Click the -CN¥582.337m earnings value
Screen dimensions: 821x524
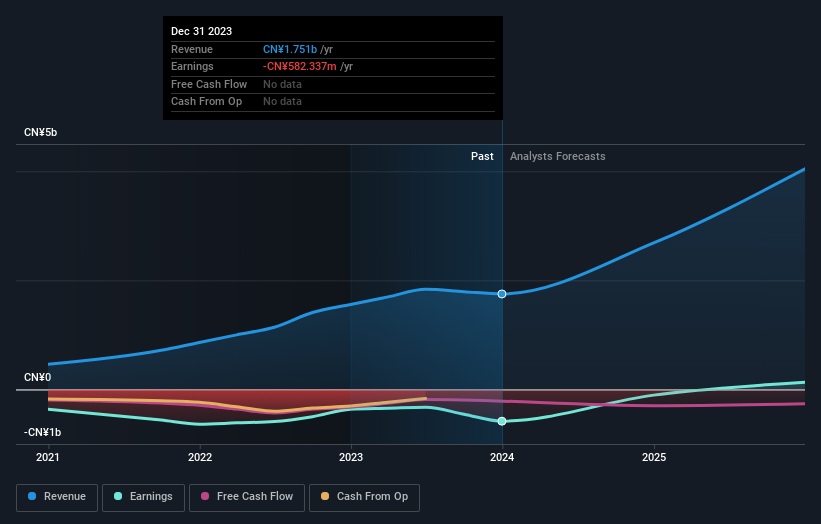click(x=299, y=66)
